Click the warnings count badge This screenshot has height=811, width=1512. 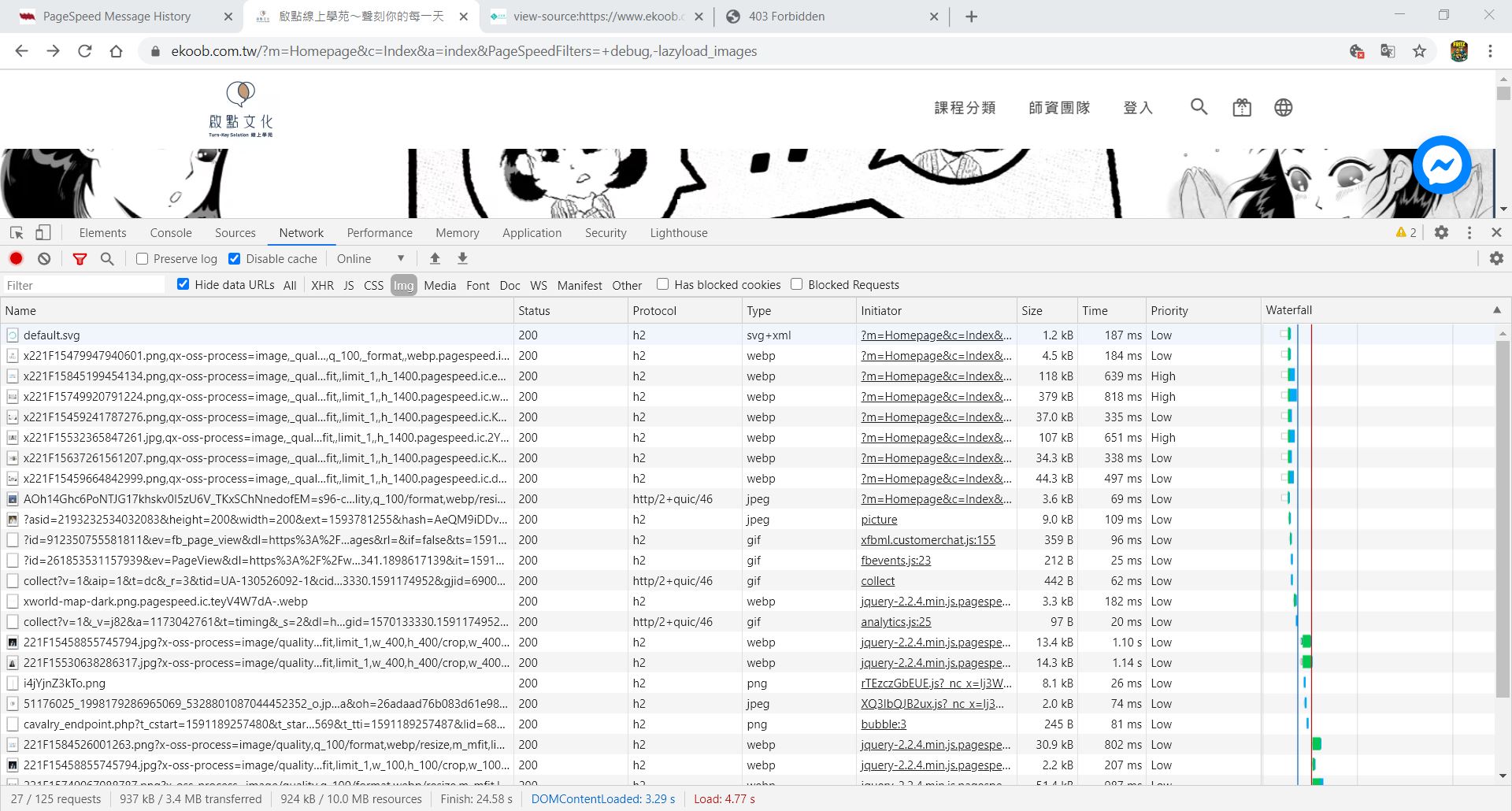(1406, 232)
